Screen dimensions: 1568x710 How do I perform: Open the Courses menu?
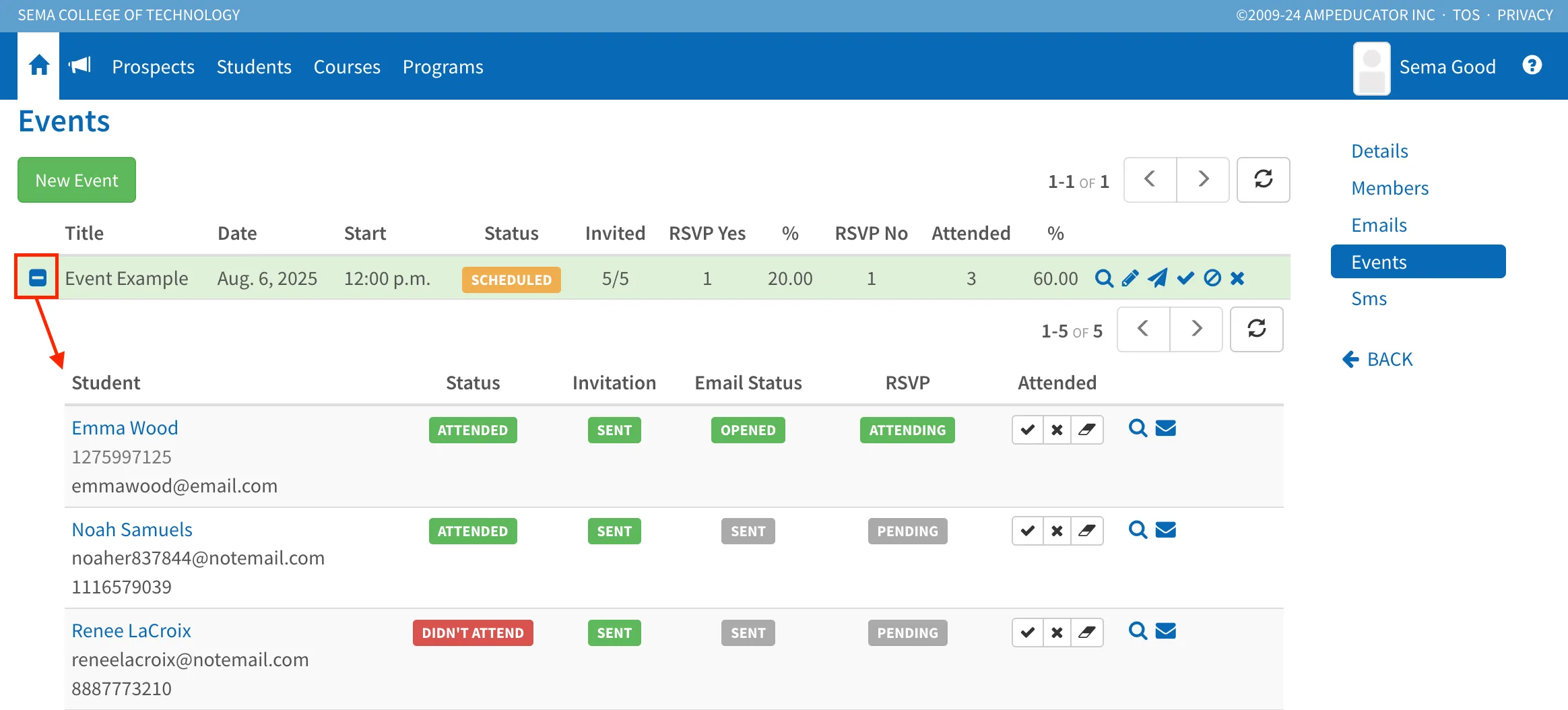(x=347, y=67)
